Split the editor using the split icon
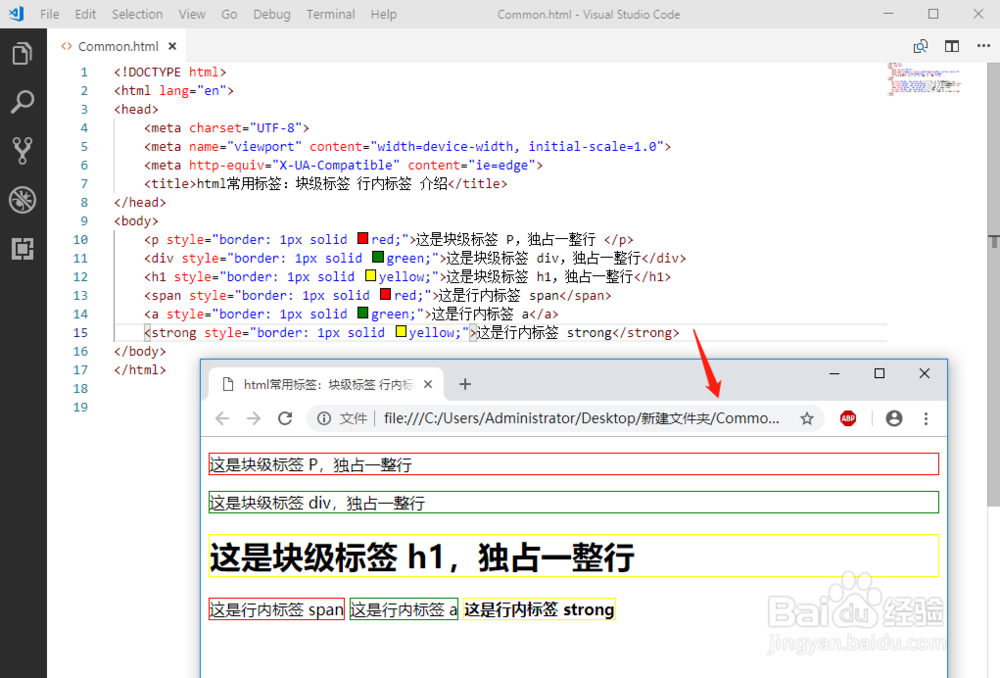 pos(951,45)
